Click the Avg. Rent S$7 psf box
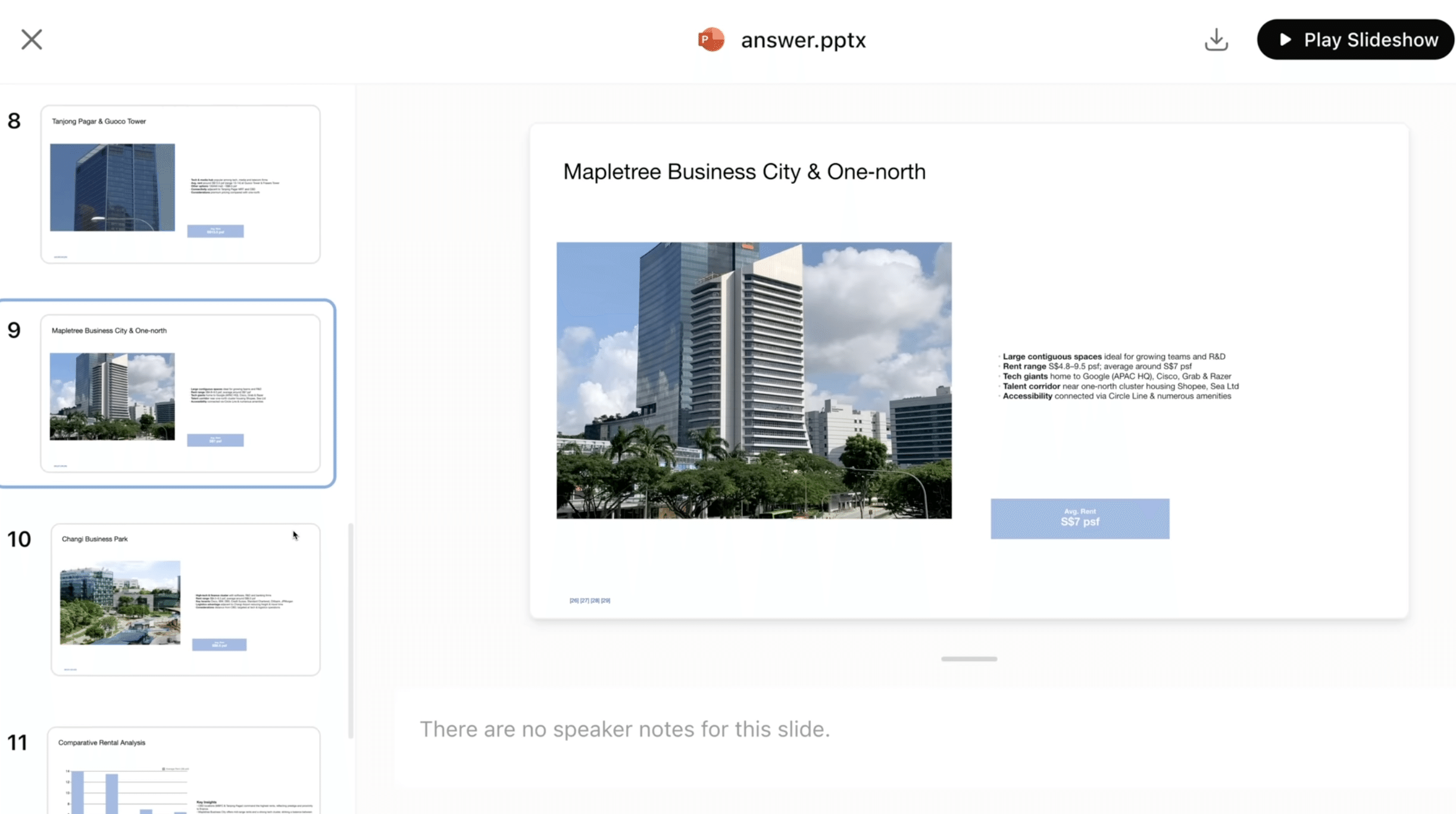1456x814 pixels. [x=1079, y=518]
